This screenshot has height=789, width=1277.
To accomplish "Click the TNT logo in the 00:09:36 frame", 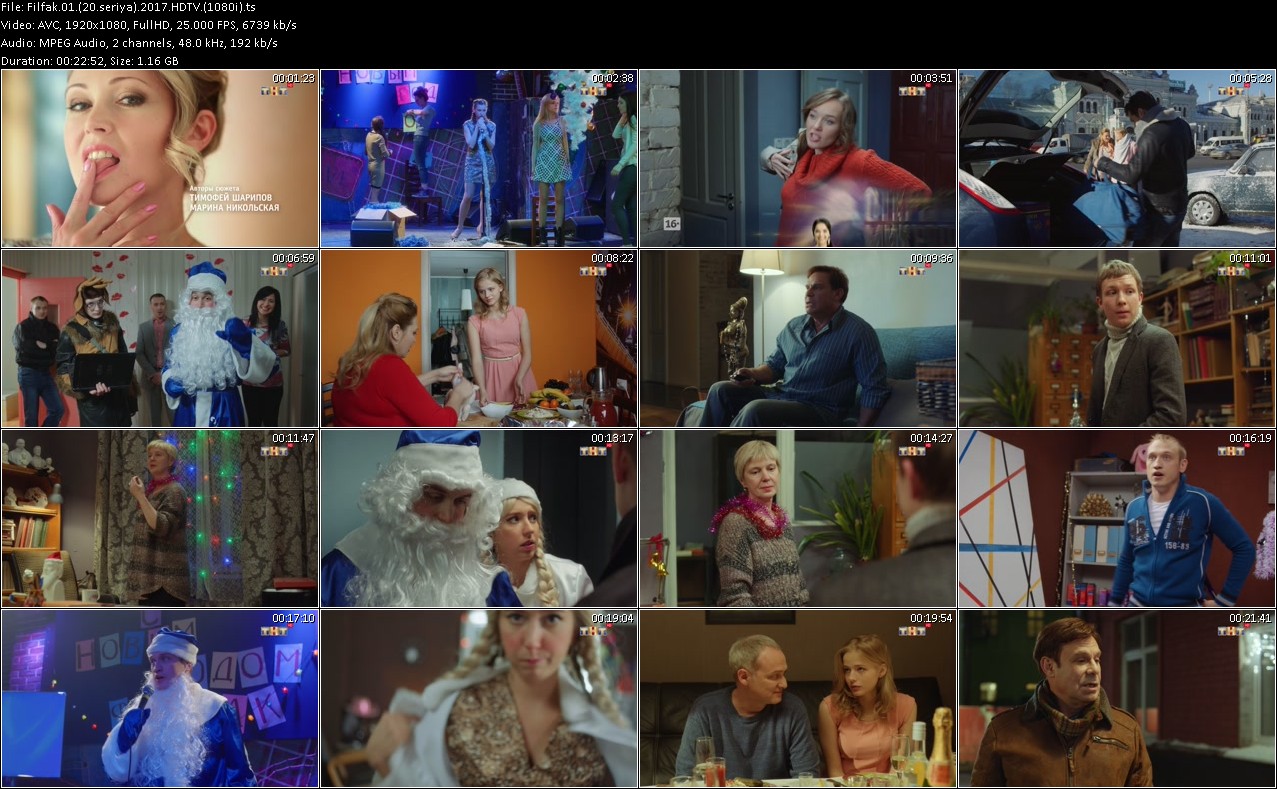I will pos(911,271).
